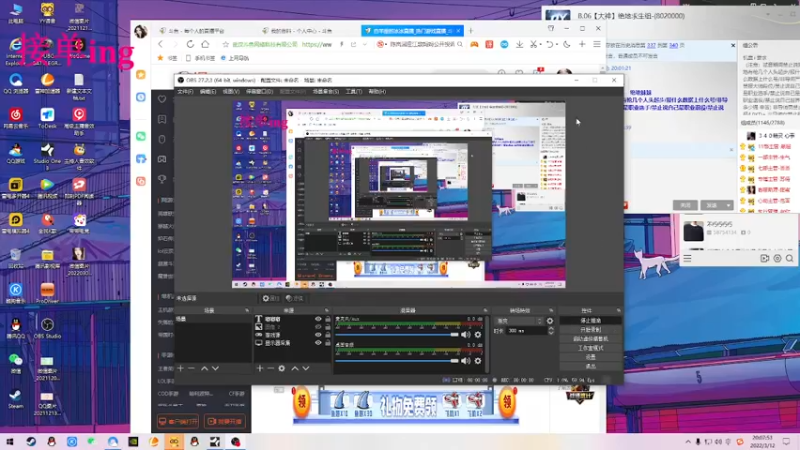Show hidden system tray icons
This screenshot has height=450, width=800.
(688, 442)
